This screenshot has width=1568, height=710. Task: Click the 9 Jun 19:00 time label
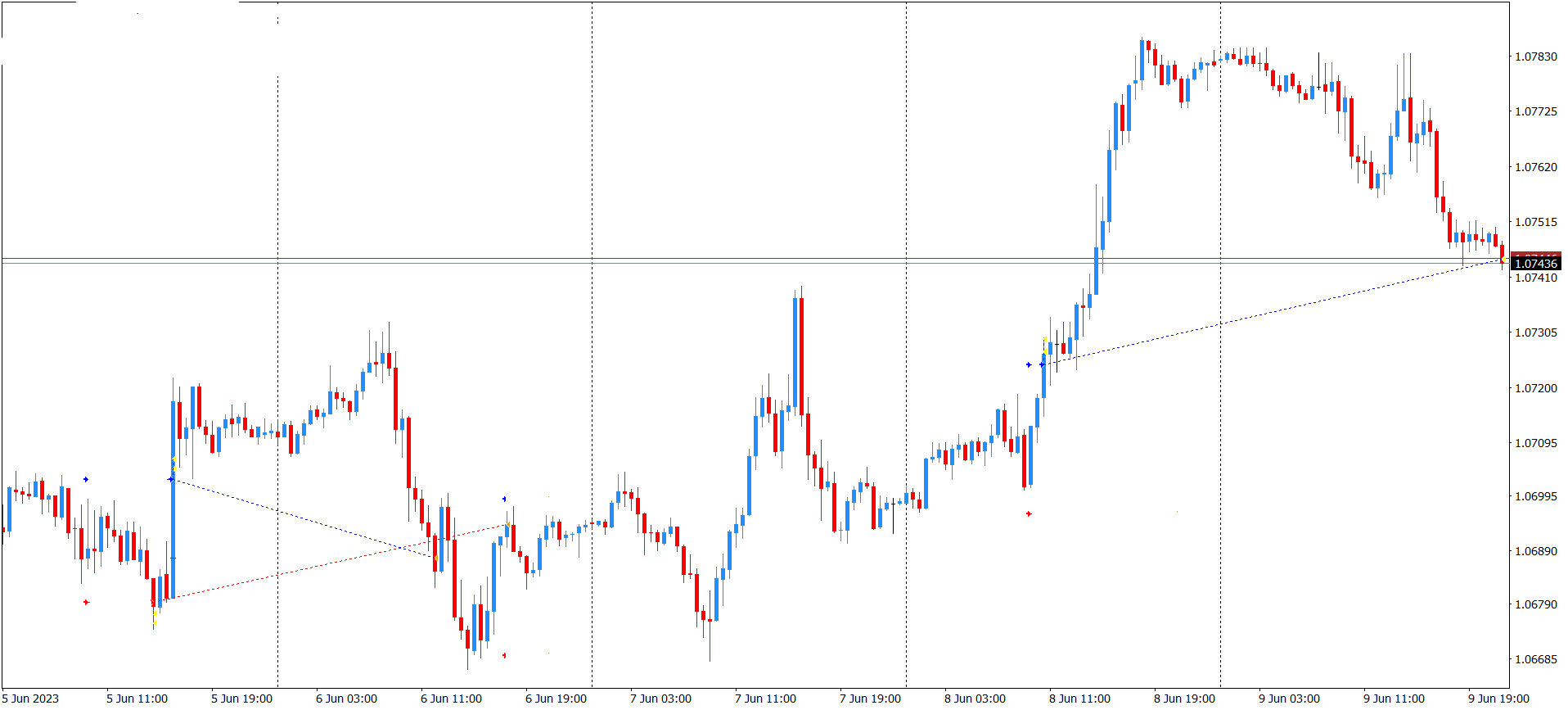[x=1498, y=699]
